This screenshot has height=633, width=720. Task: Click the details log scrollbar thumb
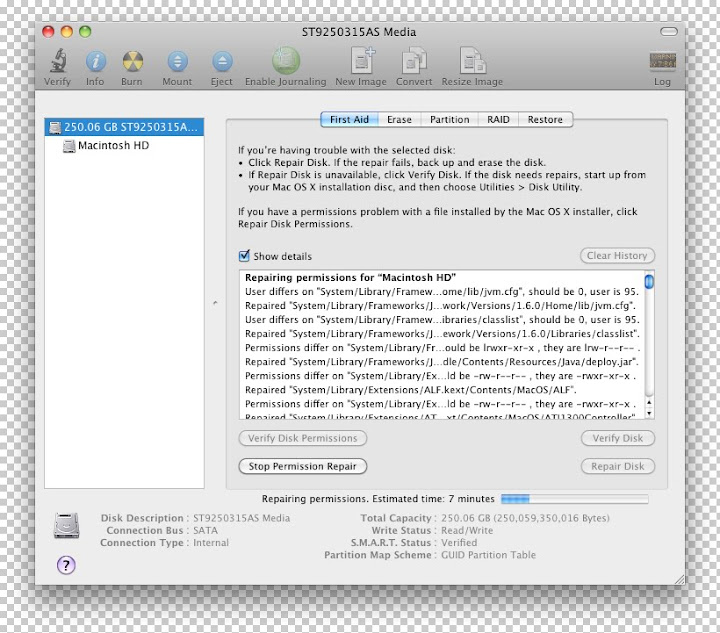pyautogui.click(x=649, y=281)
